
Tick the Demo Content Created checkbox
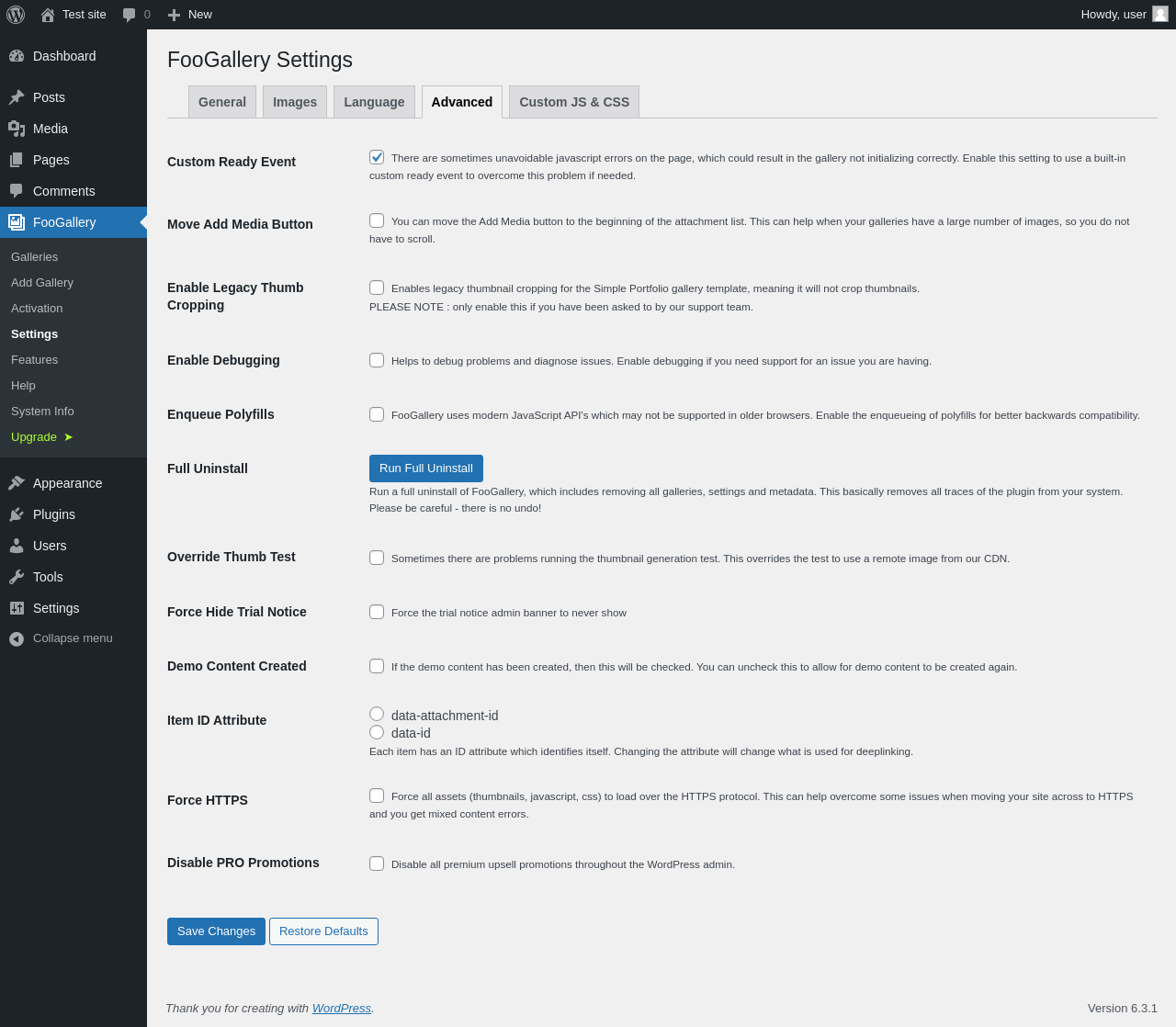(377, 666)
